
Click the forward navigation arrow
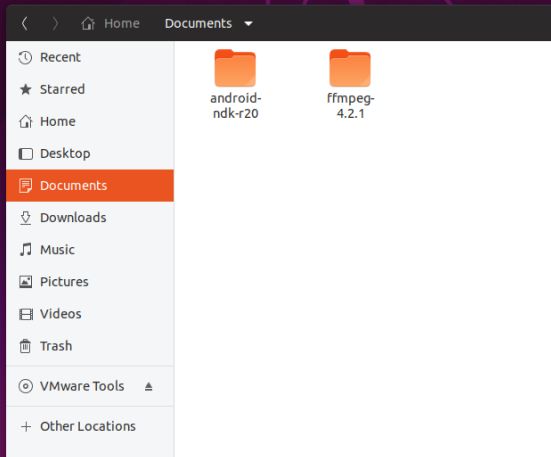55,24
